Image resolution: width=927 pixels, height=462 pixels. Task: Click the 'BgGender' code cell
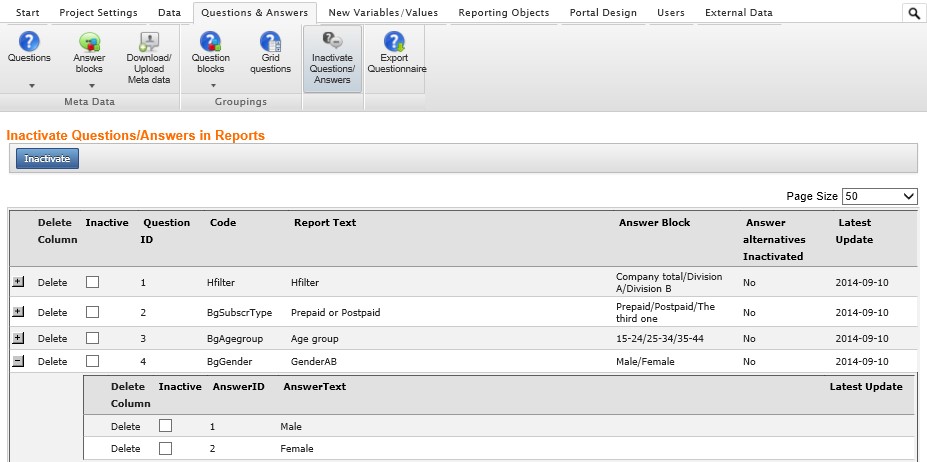click(x=229, y=361)
